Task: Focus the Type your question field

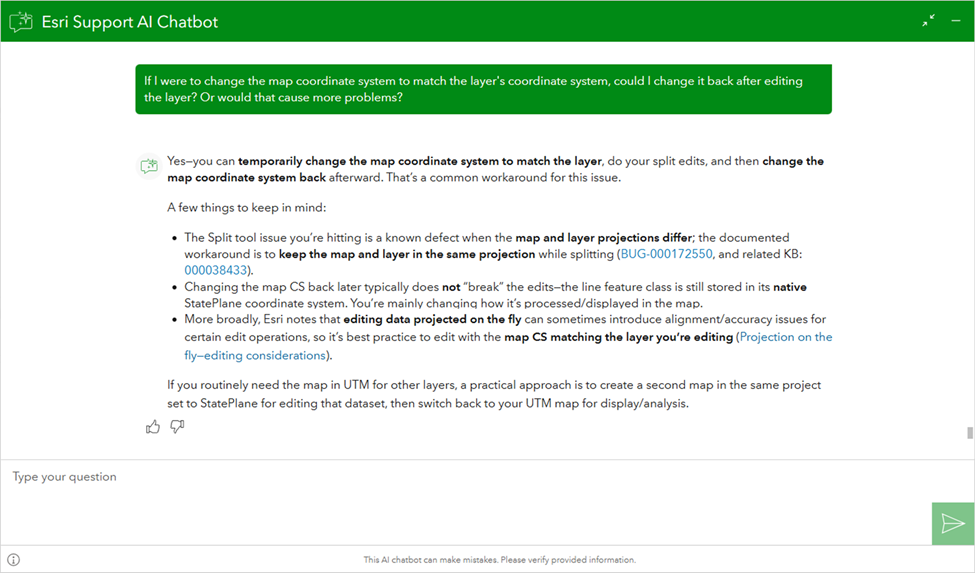Action: pyautogui.click(x=466, y=502)
